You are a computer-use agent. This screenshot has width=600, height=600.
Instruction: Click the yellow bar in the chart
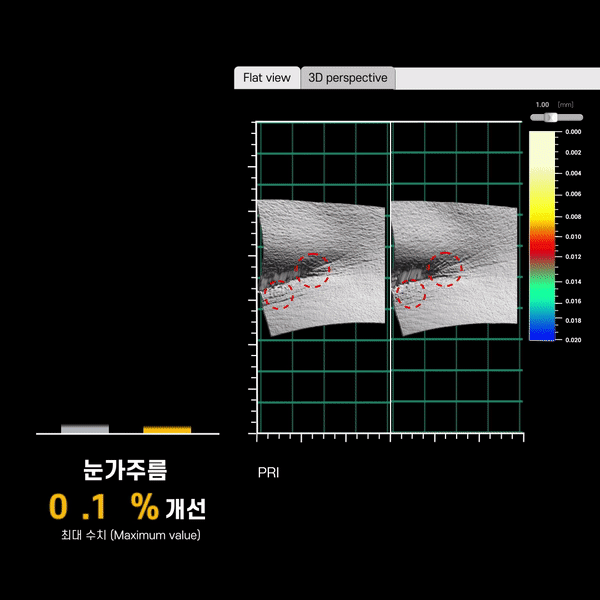tap(167, 430)
